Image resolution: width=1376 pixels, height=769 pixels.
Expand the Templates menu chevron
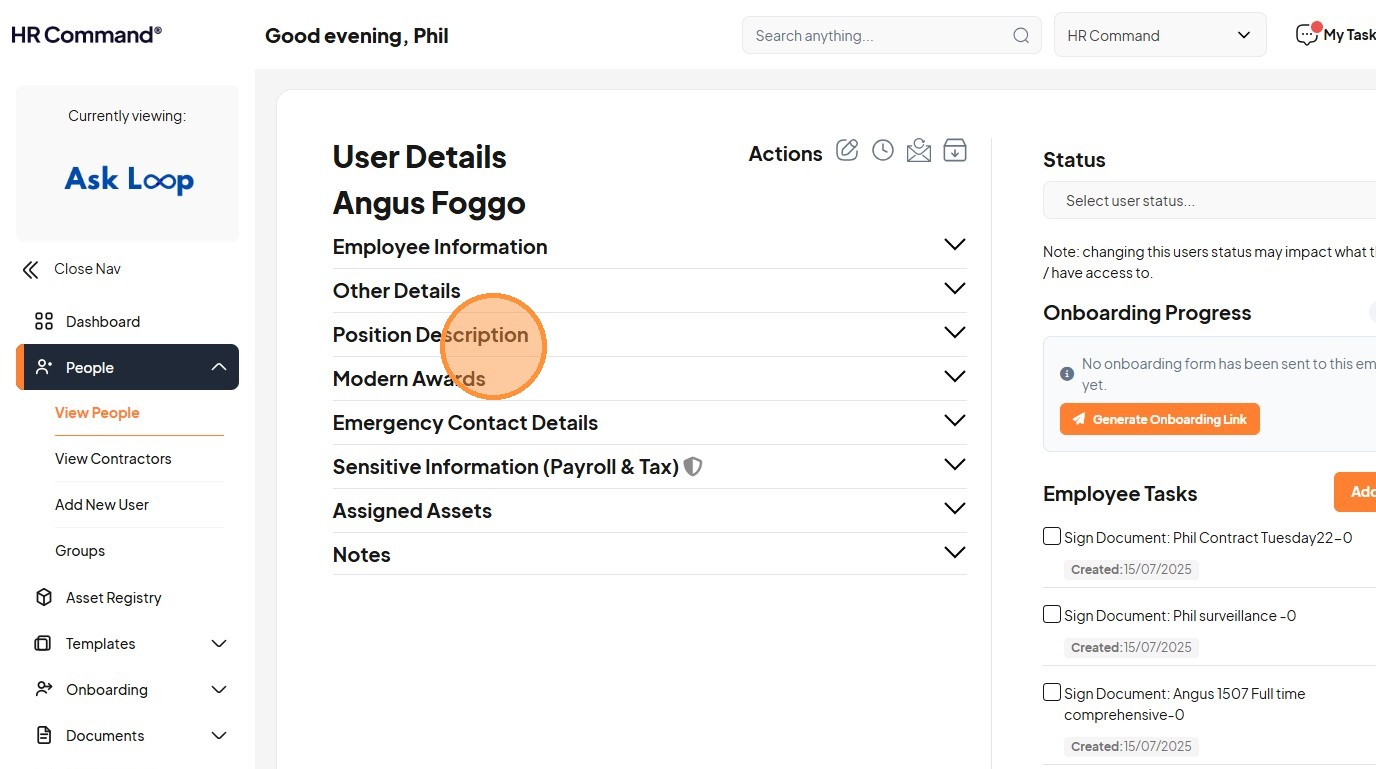pos(219,644)
